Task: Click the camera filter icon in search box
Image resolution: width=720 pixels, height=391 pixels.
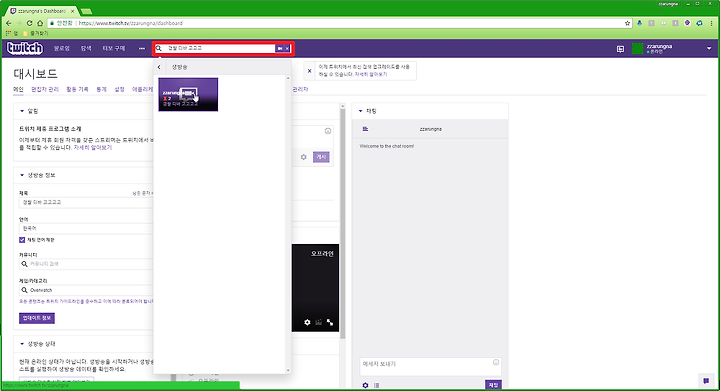Action: pos(280,48)
